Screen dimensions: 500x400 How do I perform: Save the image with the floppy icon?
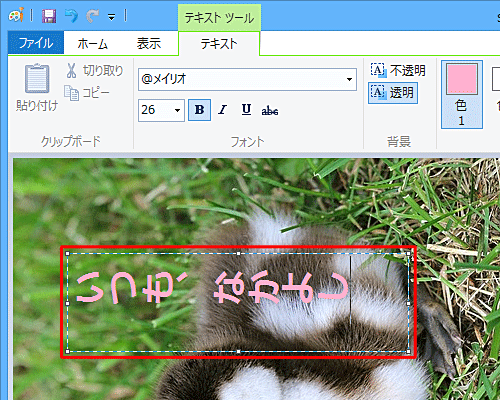point(49,16)
